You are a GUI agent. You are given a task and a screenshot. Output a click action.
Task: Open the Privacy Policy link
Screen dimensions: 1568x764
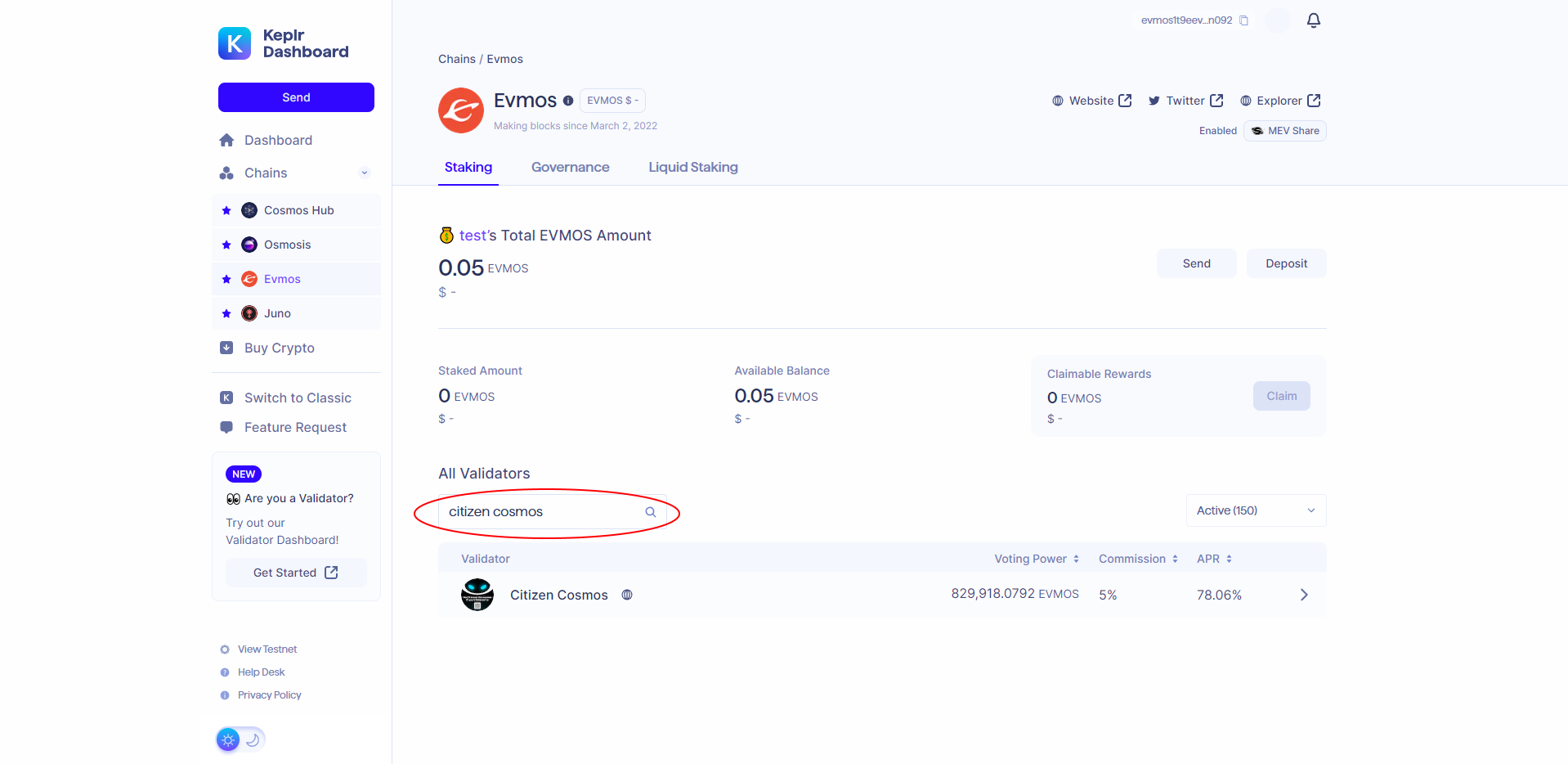tap(261, 695)
